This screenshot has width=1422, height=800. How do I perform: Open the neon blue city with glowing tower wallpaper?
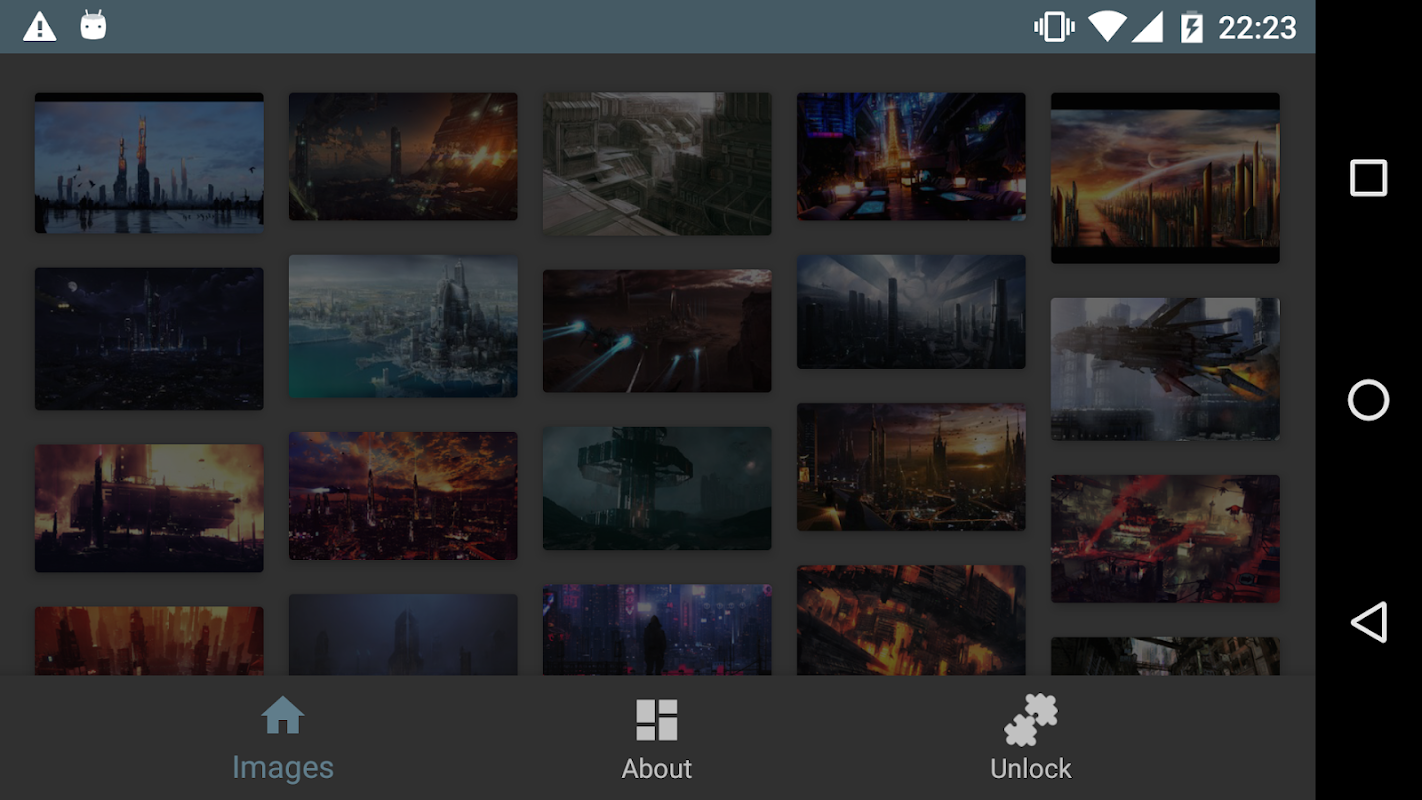pyautogui.click(x=911, y=156)
